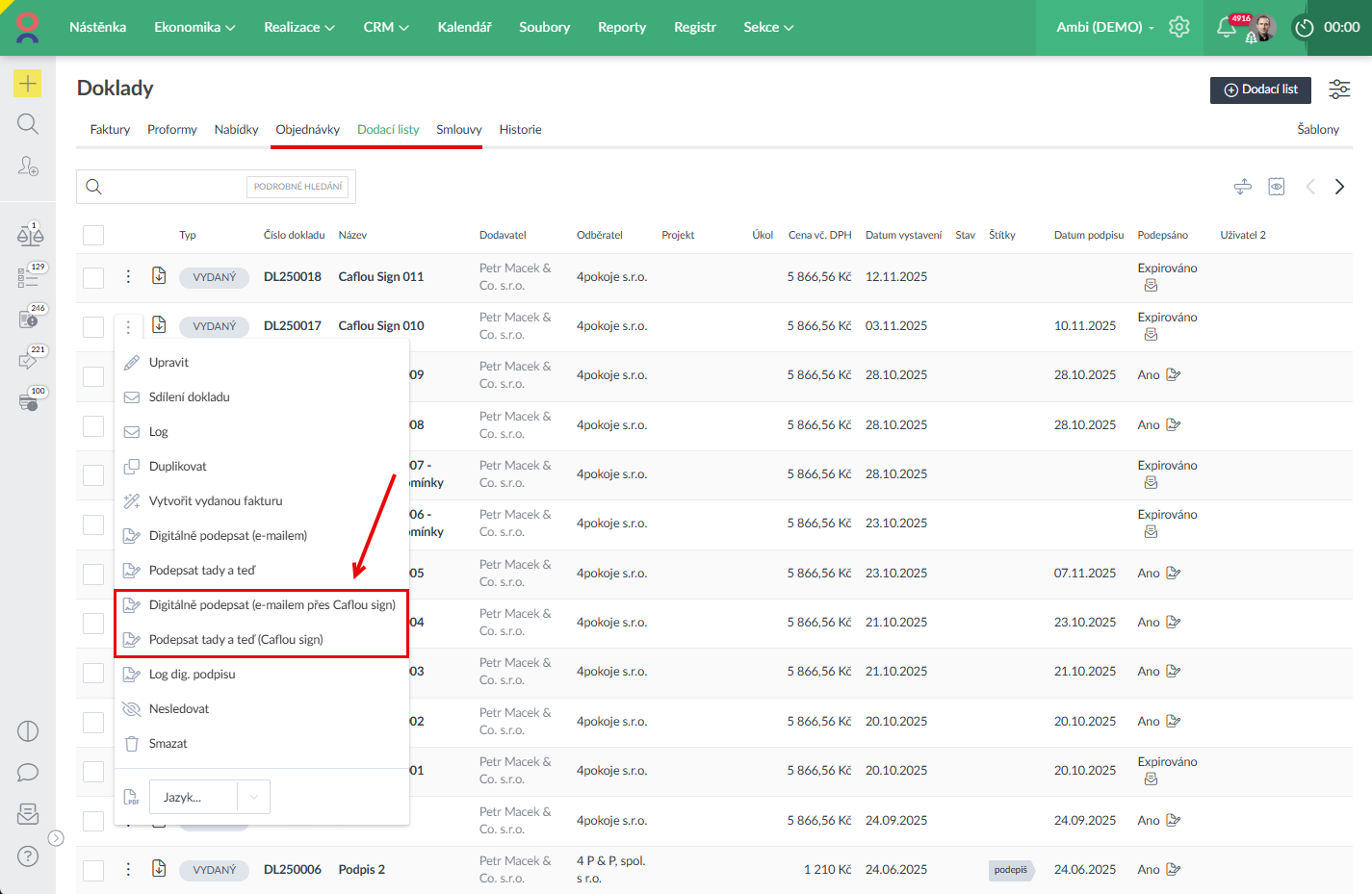
Task: Click into the documents search field
Action: (173, 187)
